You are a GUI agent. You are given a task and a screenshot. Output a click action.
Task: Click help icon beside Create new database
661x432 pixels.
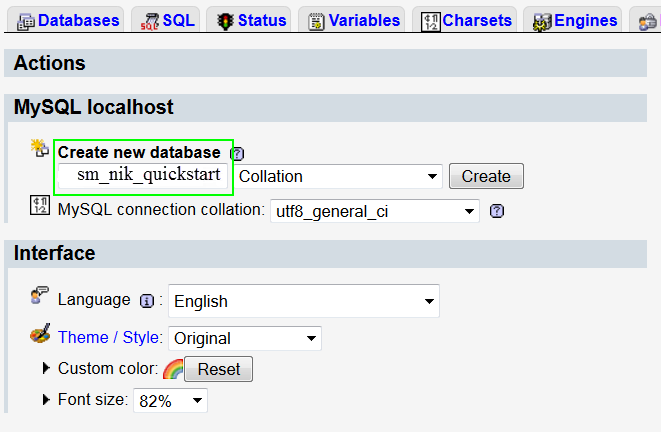coord(238,153)
